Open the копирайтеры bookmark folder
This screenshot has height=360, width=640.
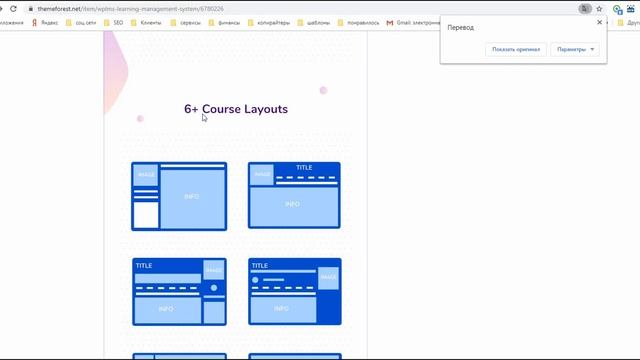pos(269,23)
